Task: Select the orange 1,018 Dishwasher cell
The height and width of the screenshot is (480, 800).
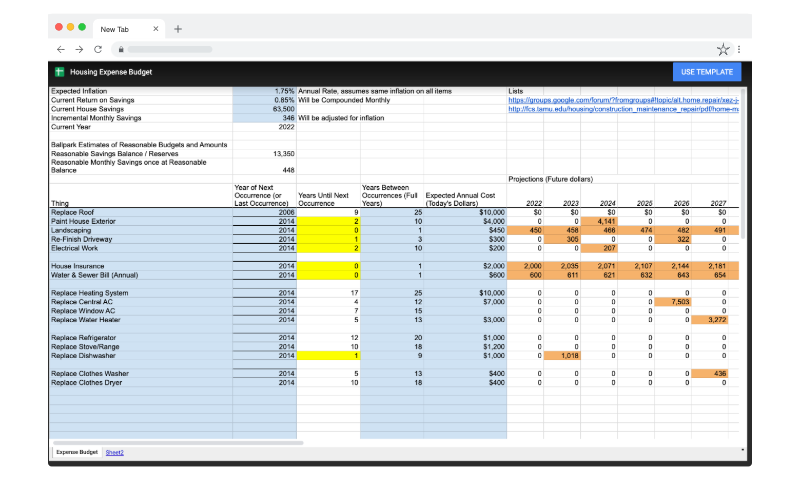Action: pyautogui.click(x=562, y=356)
